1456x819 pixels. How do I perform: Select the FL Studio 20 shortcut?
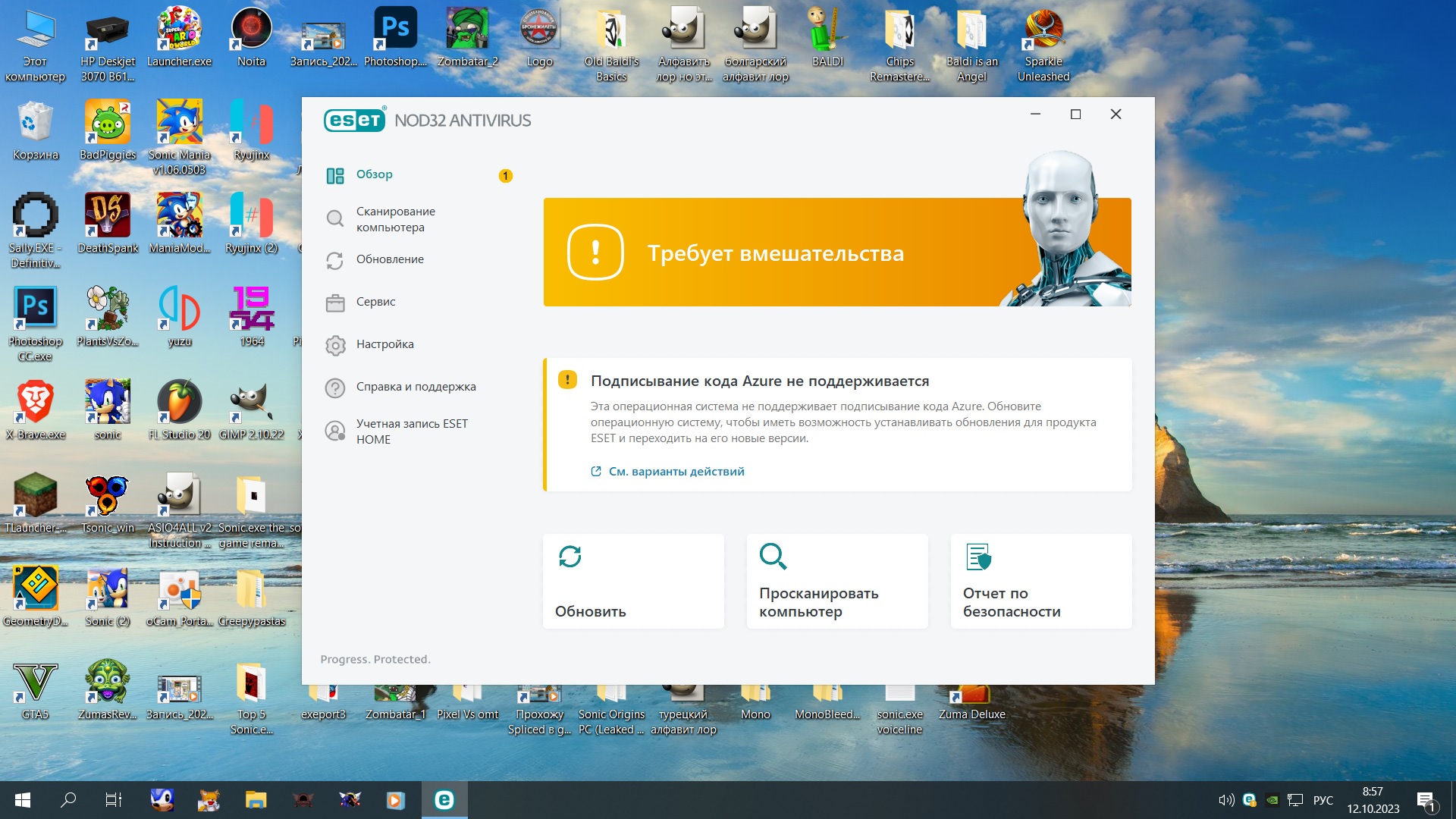click(180, 410)
